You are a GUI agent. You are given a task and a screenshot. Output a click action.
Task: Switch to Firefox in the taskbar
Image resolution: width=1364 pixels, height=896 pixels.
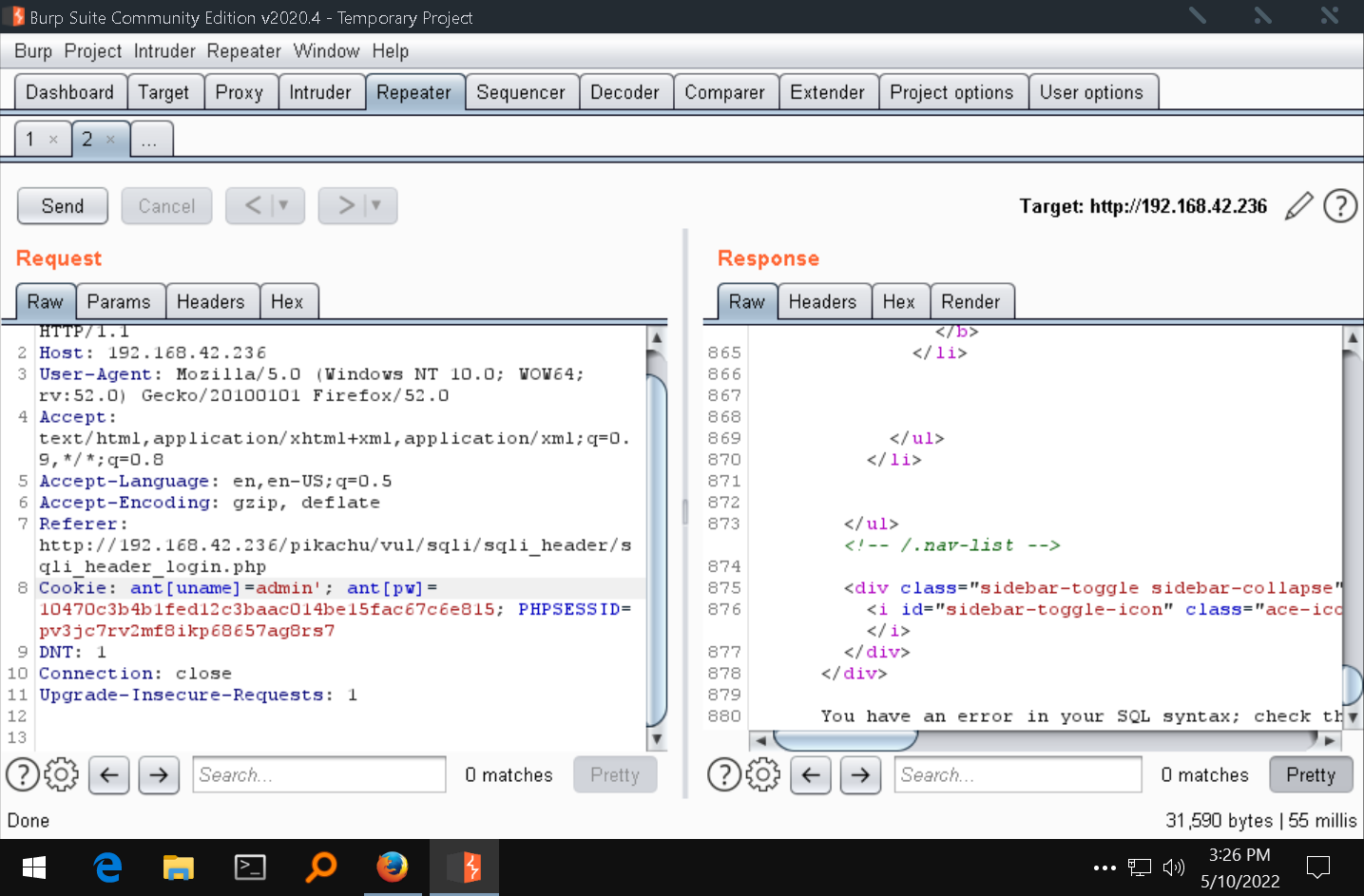click(x=393, y=867)
